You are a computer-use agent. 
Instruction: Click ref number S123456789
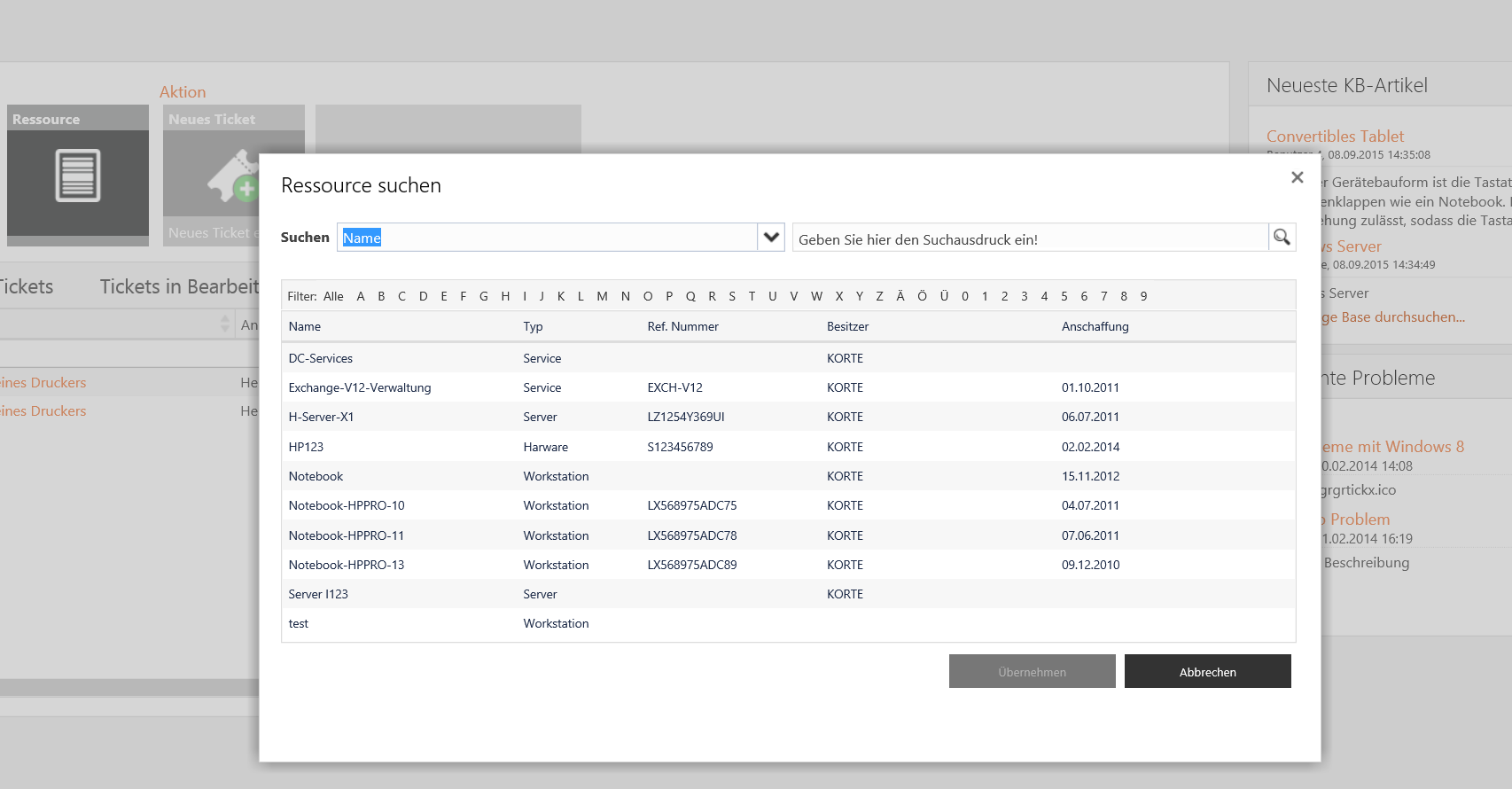(x=680, y=447)
